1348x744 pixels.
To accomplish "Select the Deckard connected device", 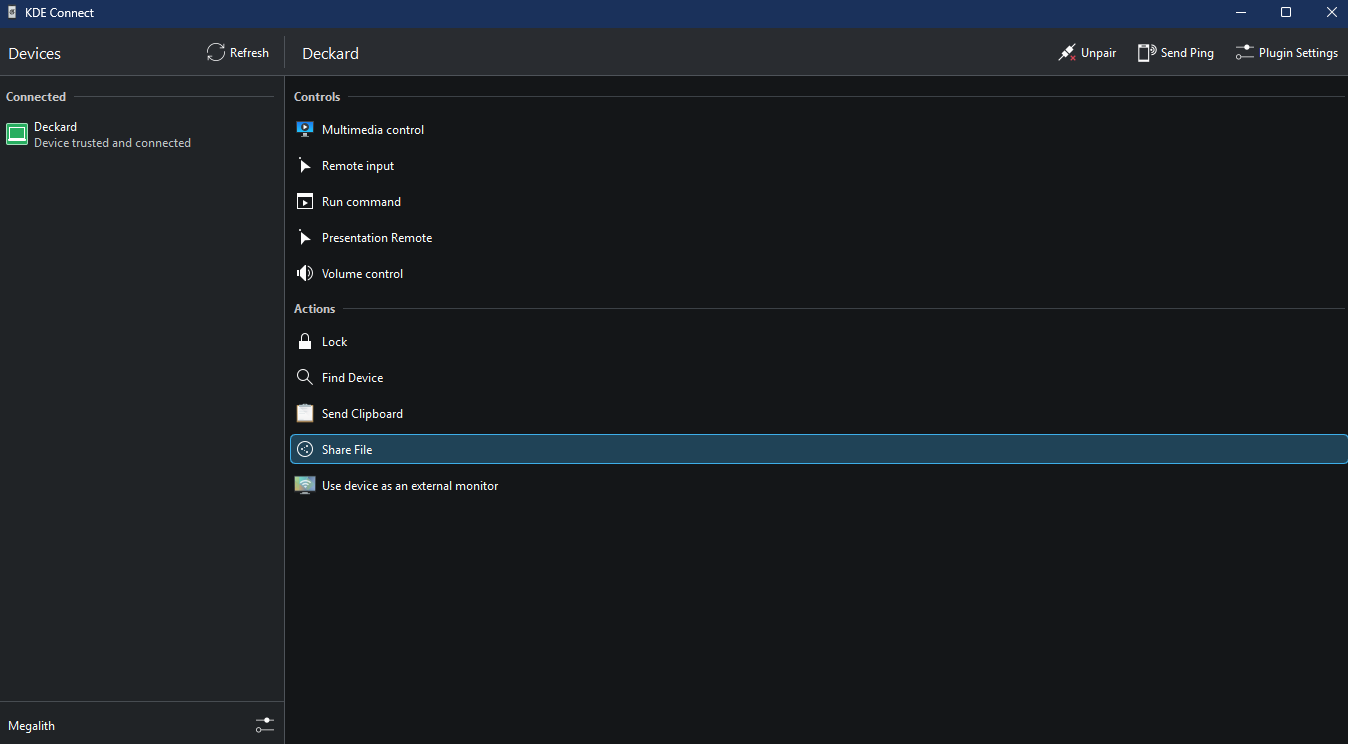I will tap(78, 134).
